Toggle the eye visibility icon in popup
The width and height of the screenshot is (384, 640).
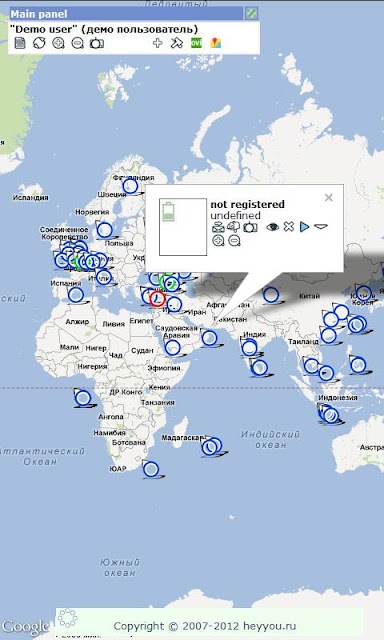(x=272, y=227)
